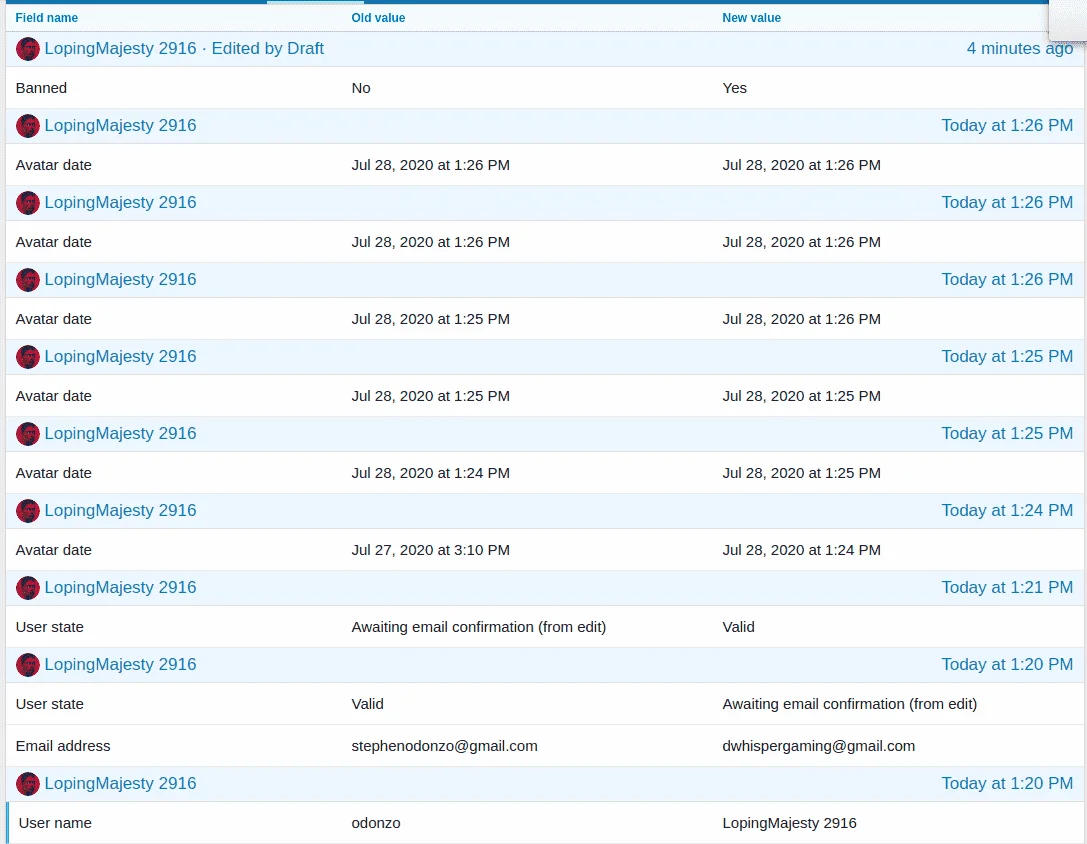Click the '4 minutes ago' timestamp
This screenshot has width=1087, height=844.
tap(1020, 49)
